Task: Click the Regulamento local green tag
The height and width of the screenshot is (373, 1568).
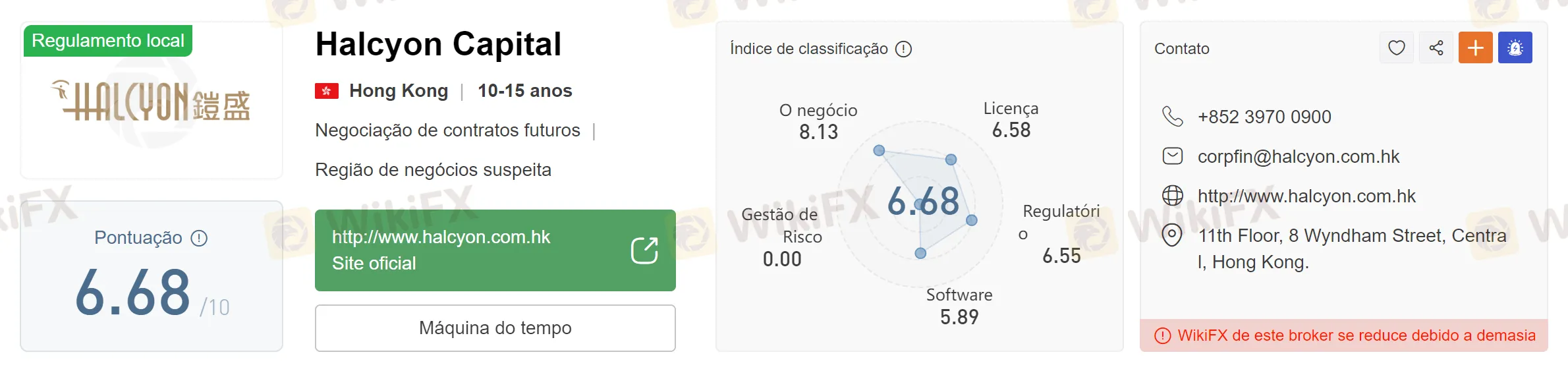Action: (108, 41)
